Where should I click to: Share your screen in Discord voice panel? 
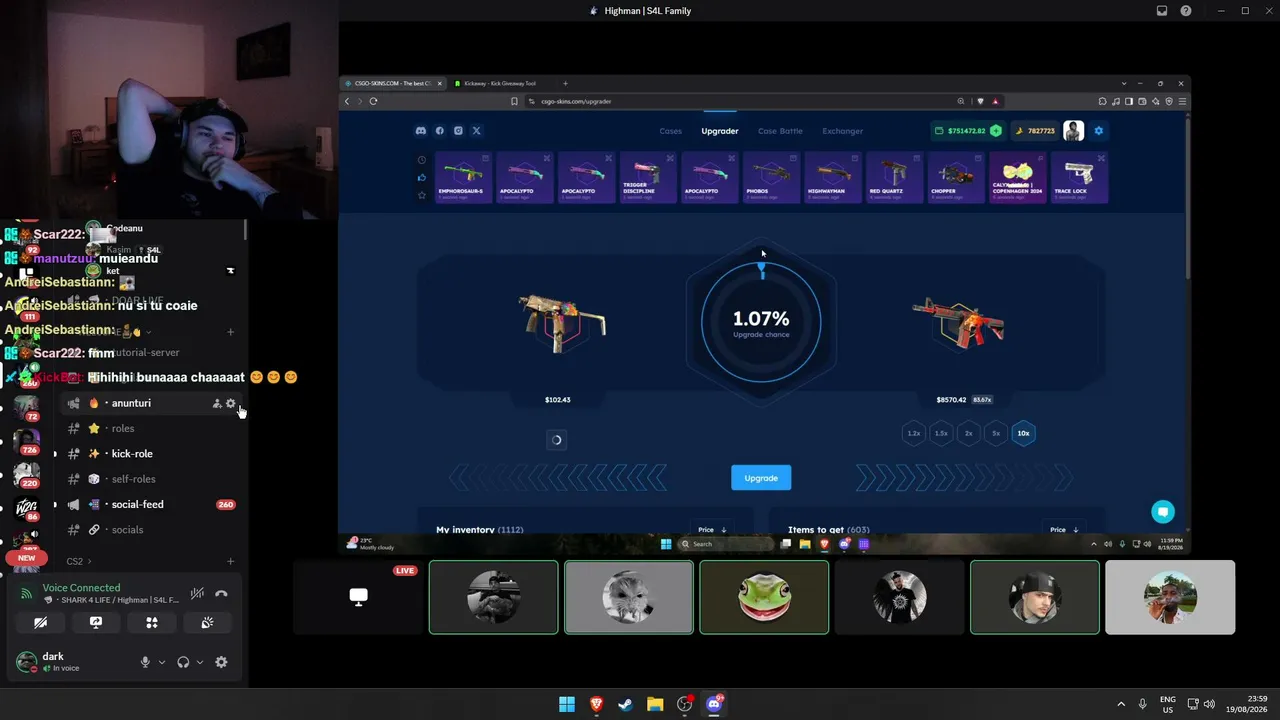tap(96, 622)
